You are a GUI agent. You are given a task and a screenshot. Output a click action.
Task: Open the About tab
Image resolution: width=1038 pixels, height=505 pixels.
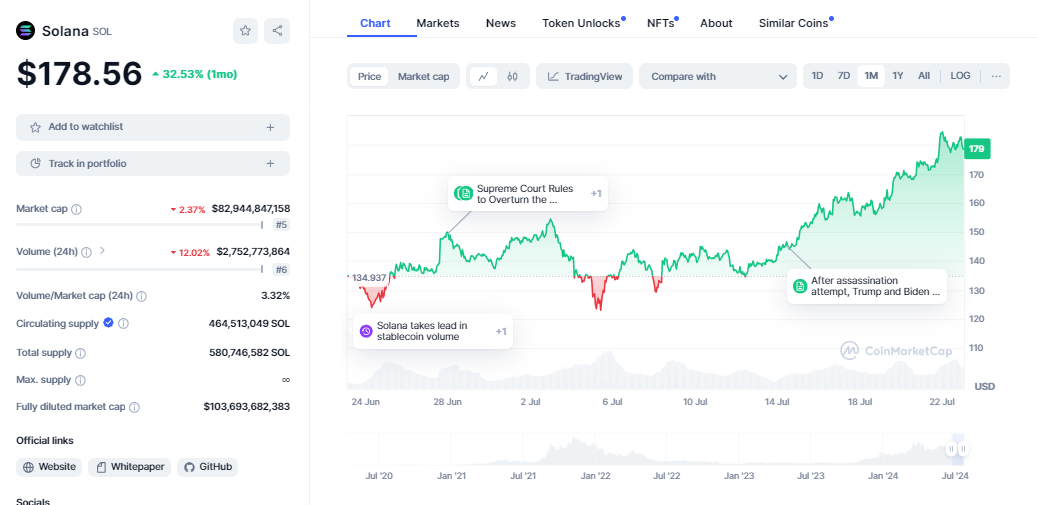716,23
